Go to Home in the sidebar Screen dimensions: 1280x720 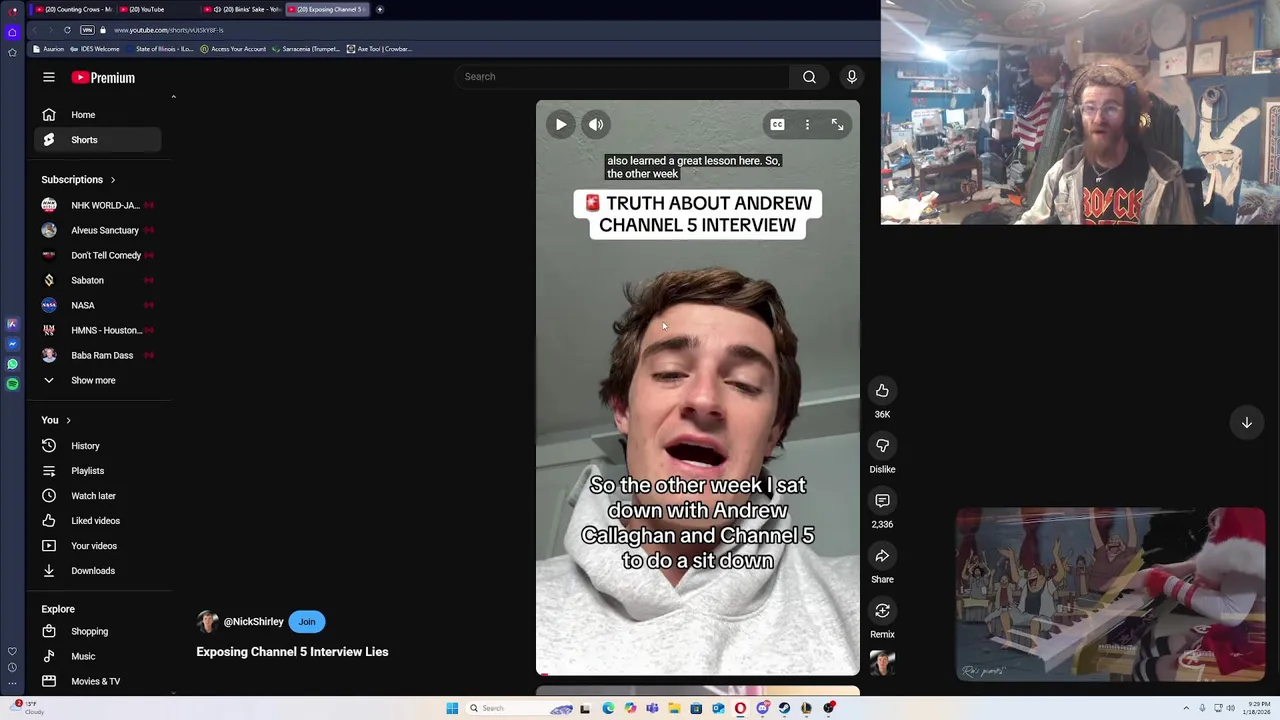[x=98, y=115]
